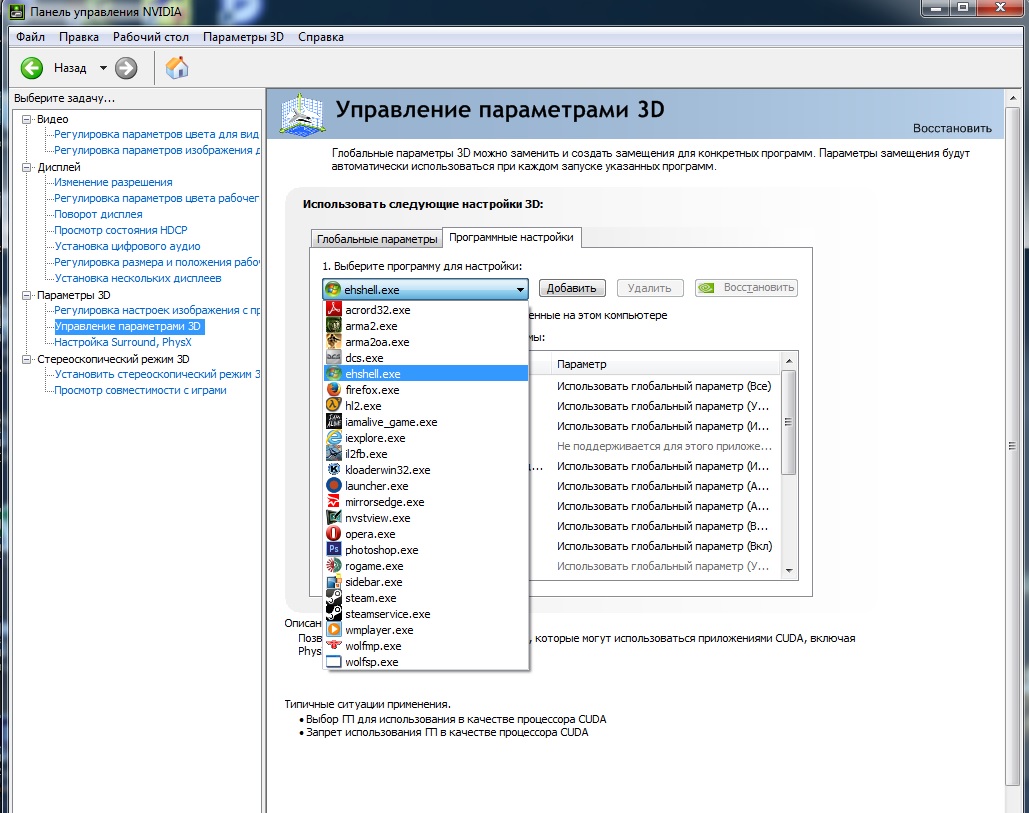Viewport: 1029px width, 813px height.
Task: Select wolfsp.exe icon in program list
Action: coord(334,662)
